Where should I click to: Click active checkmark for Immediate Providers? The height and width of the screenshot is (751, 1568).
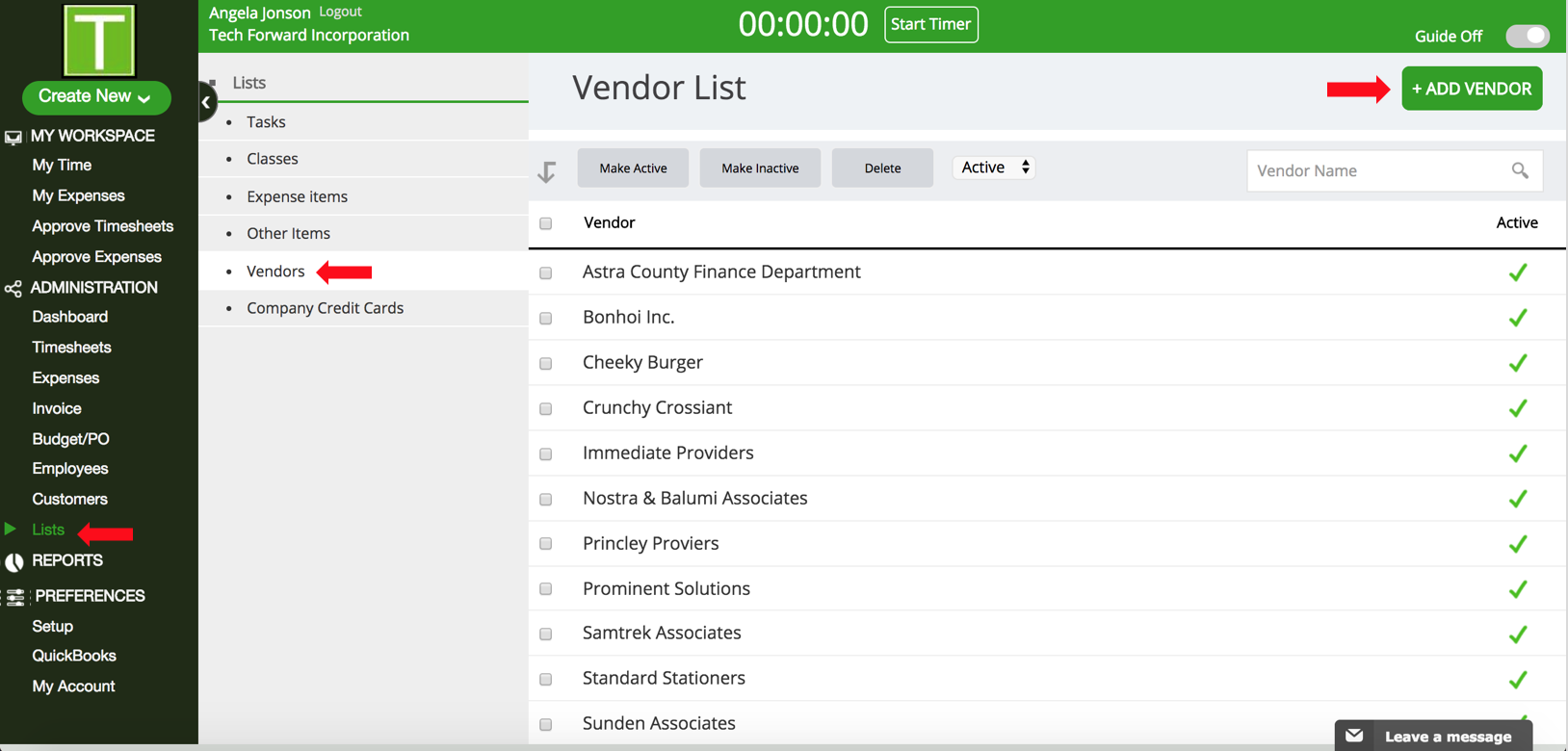coord(1518,453)
